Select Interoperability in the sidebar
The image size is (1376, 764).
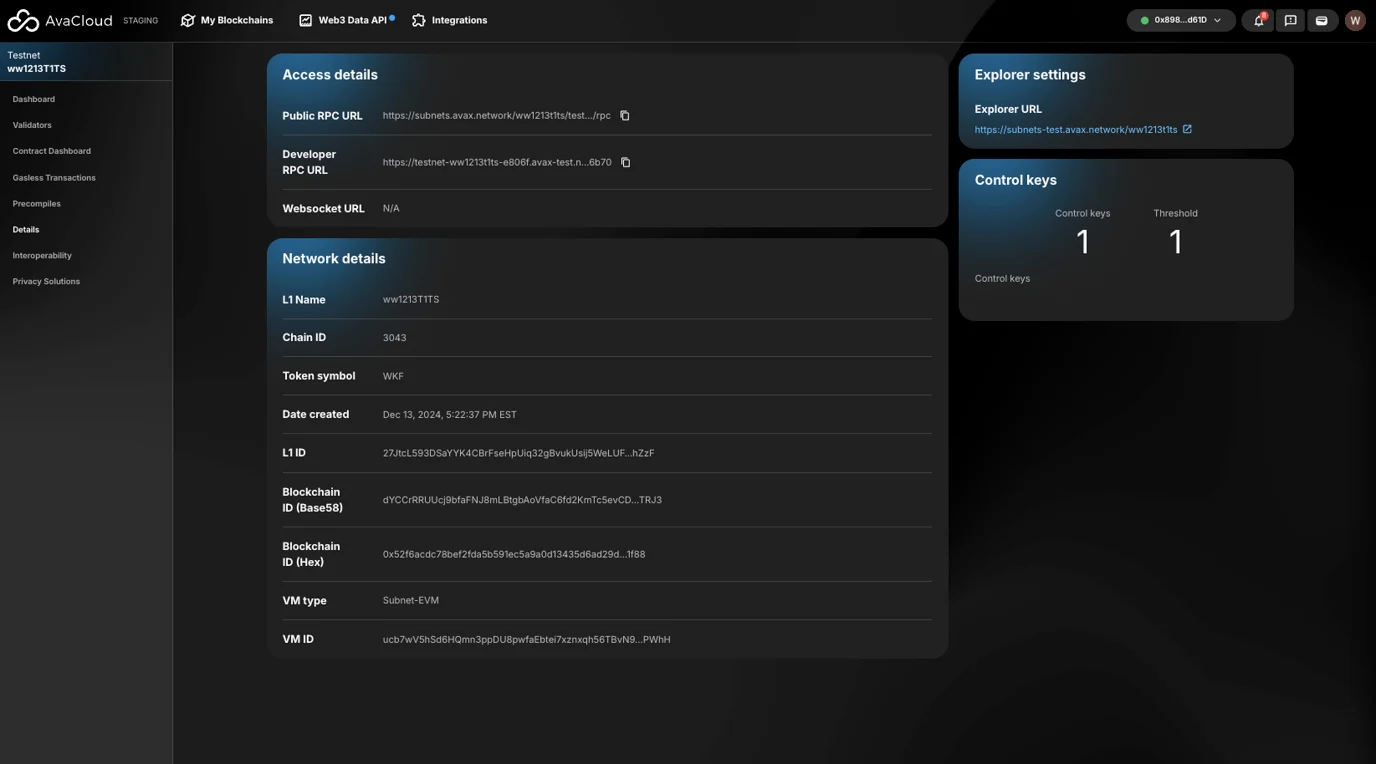point(42,256)
